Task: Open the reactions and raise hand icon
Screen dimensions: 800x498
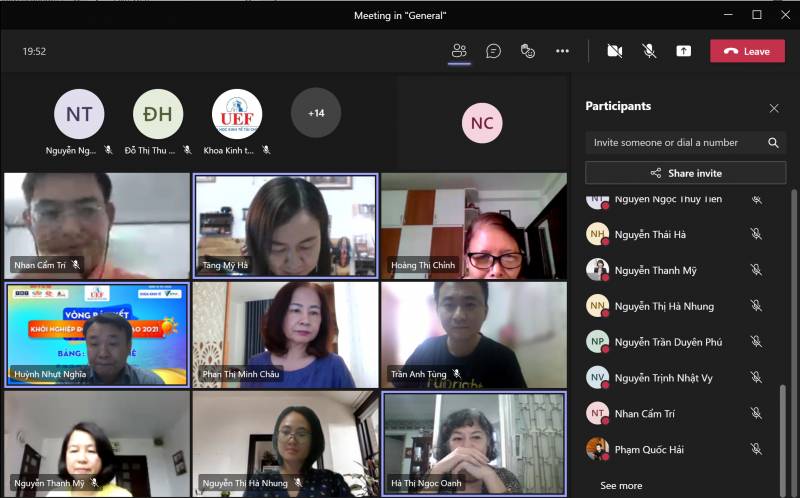Action: (x=528, y=51)
